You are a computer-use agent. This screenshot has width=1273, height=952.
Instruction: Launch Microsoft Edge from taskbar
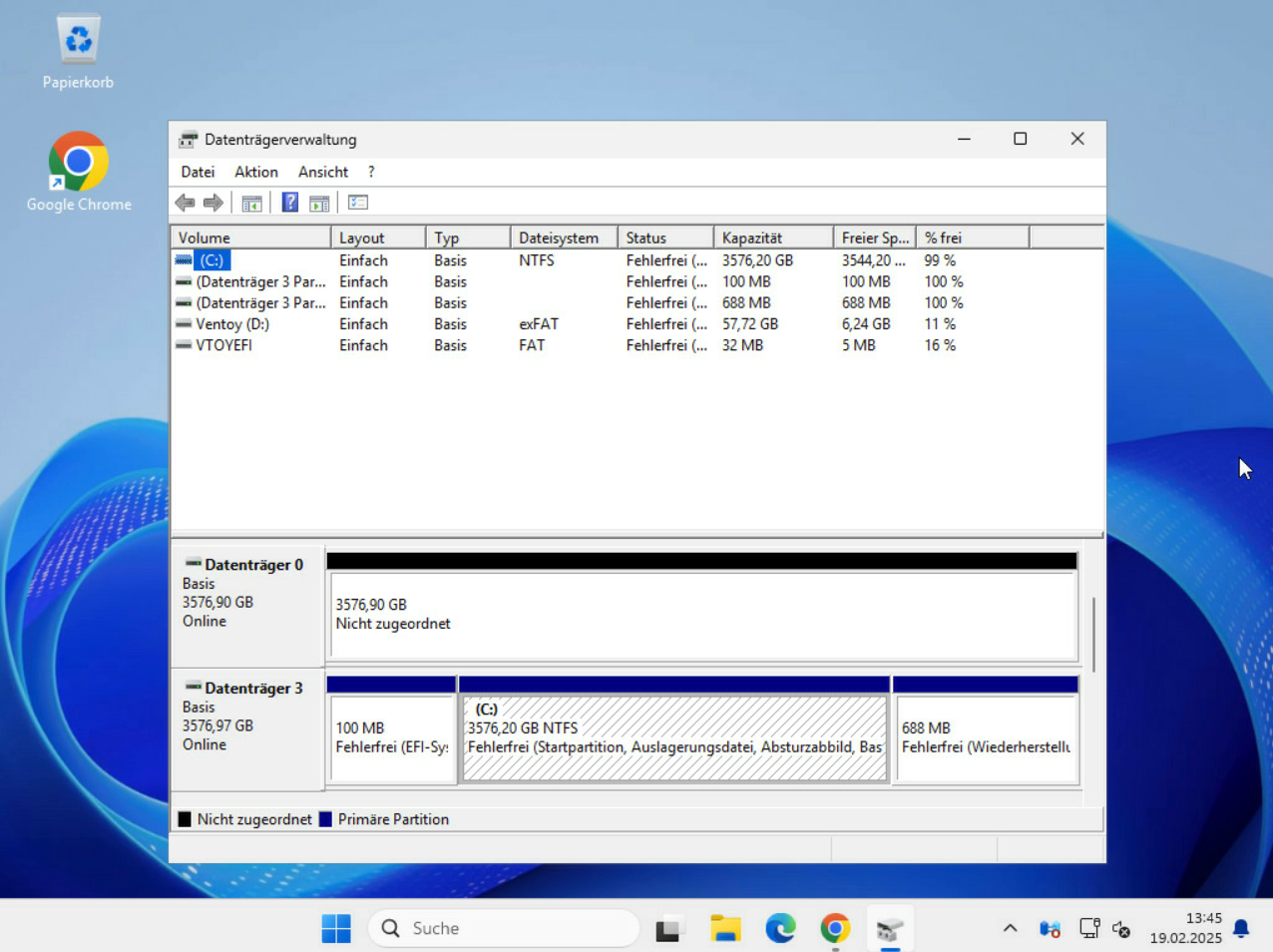click(780, 928)
